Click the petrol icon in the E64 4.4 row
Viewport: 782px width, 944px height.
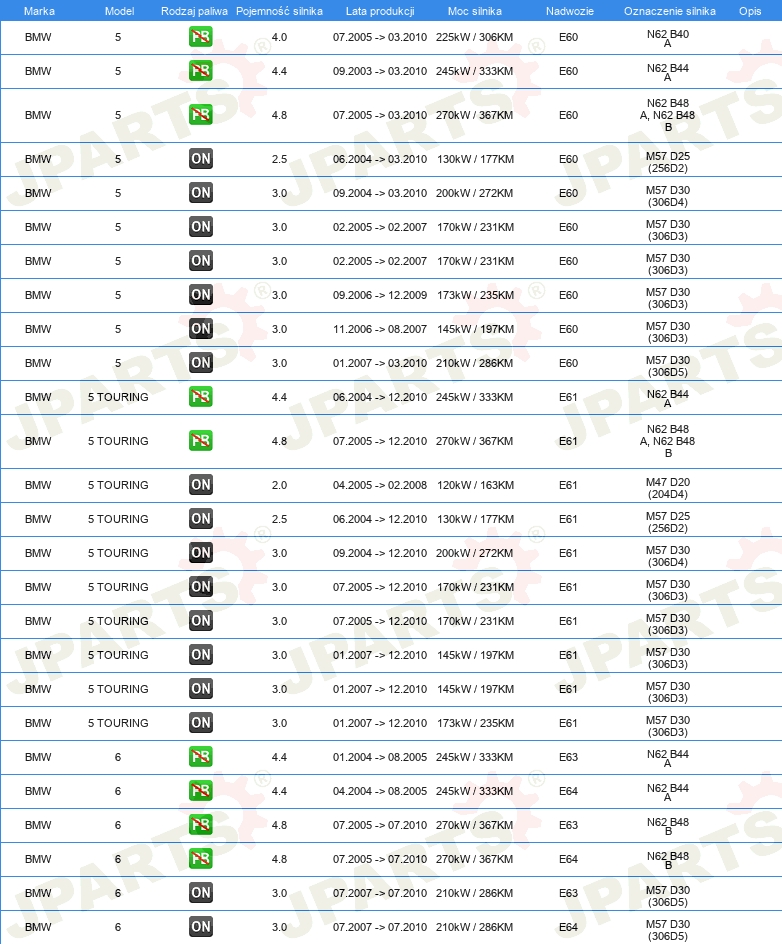click(200, 791)
